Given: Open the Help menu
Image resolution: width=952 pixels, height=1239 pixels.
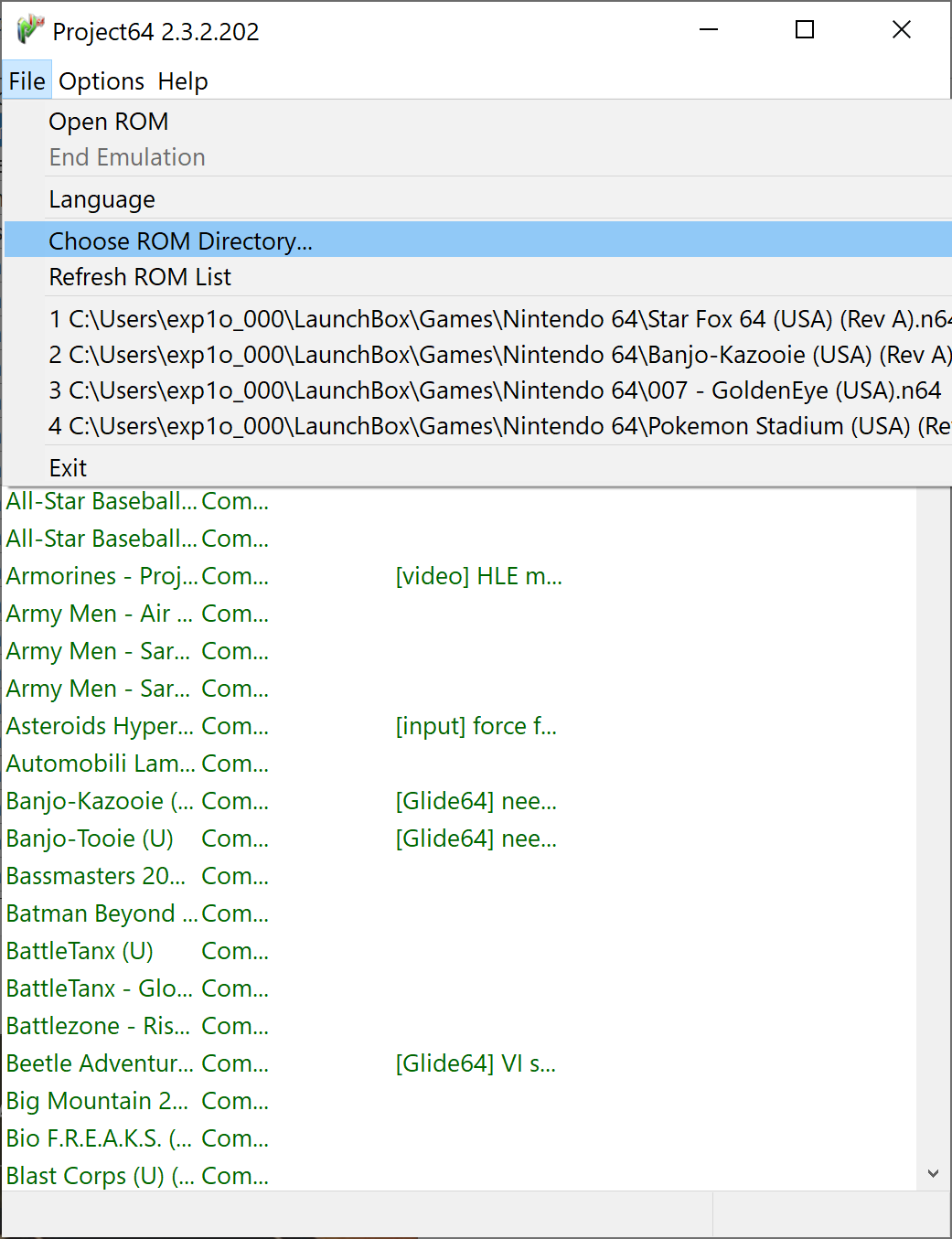Looking at the screenshot, I should 183,81.
